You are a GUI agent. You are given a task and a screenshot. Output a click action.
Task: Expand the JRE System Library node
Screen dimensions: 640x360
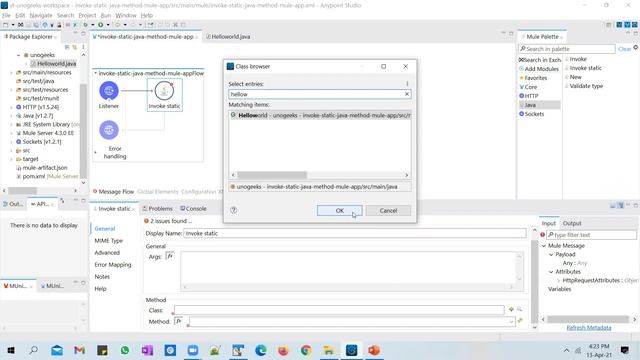11,124
